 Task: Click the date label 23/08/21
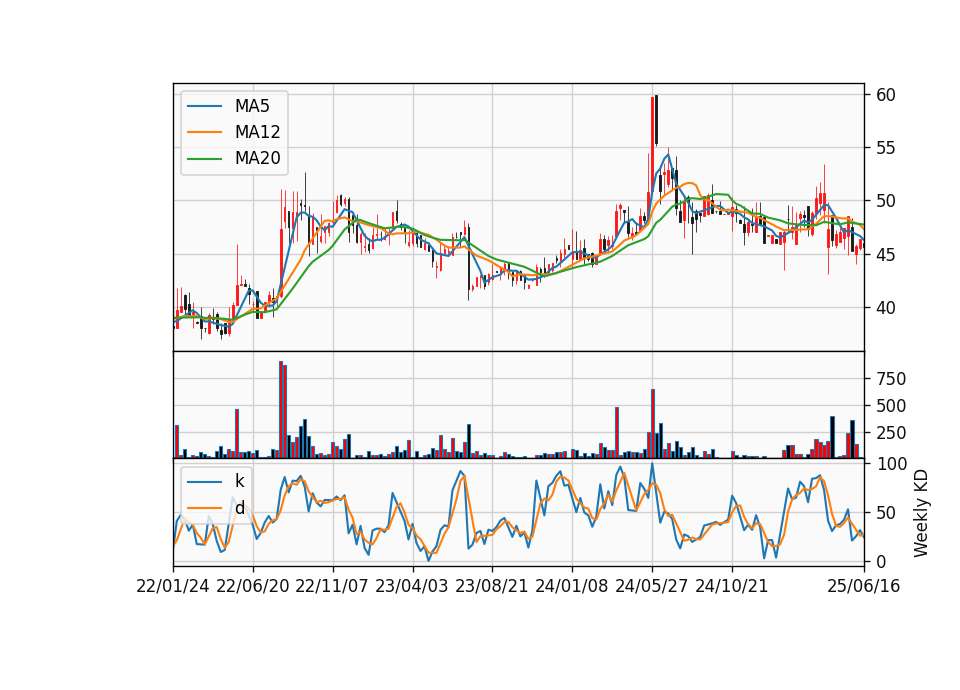point(492,586)
